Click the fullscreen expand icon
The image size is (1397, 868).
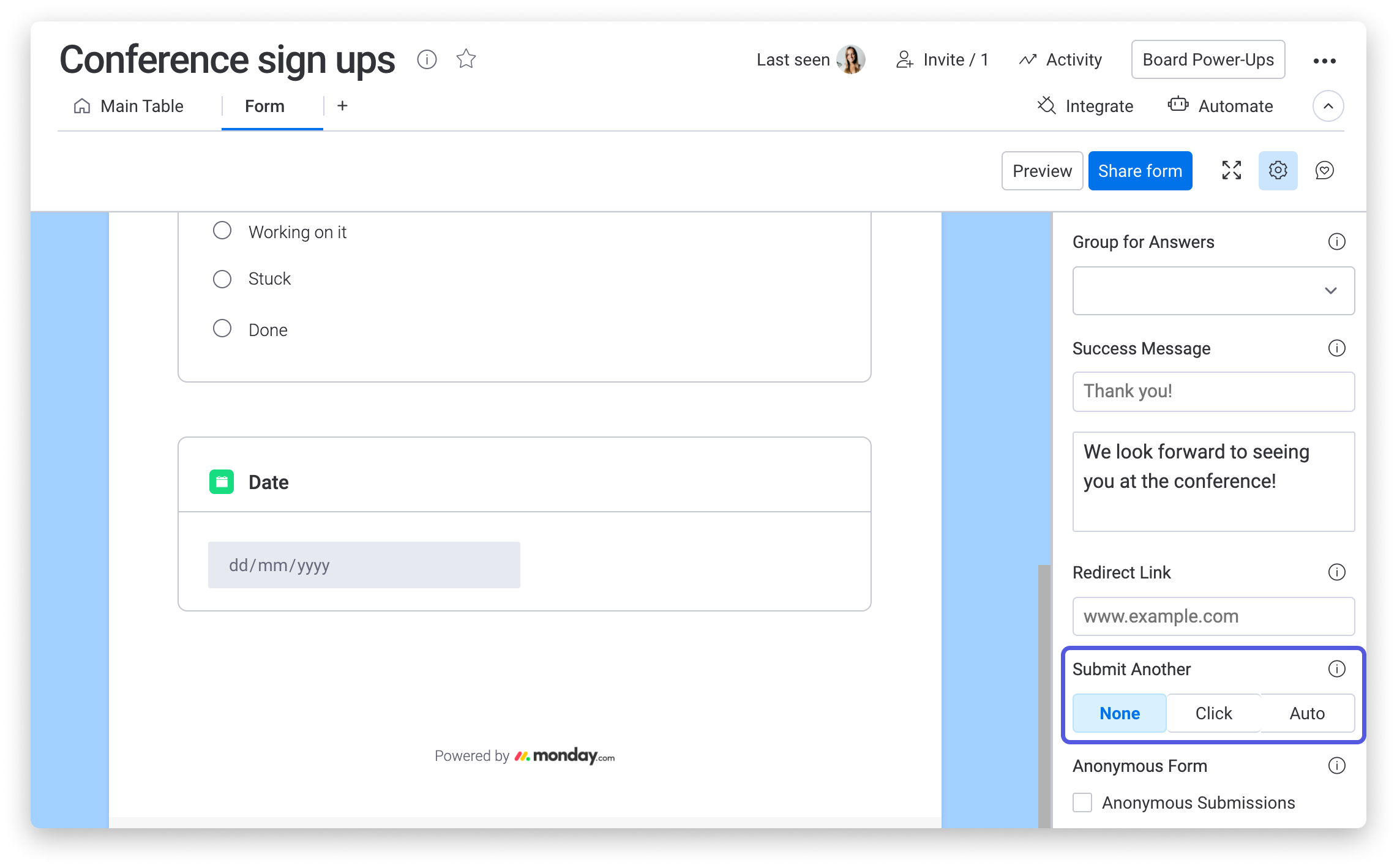(x=1231, y=170)
